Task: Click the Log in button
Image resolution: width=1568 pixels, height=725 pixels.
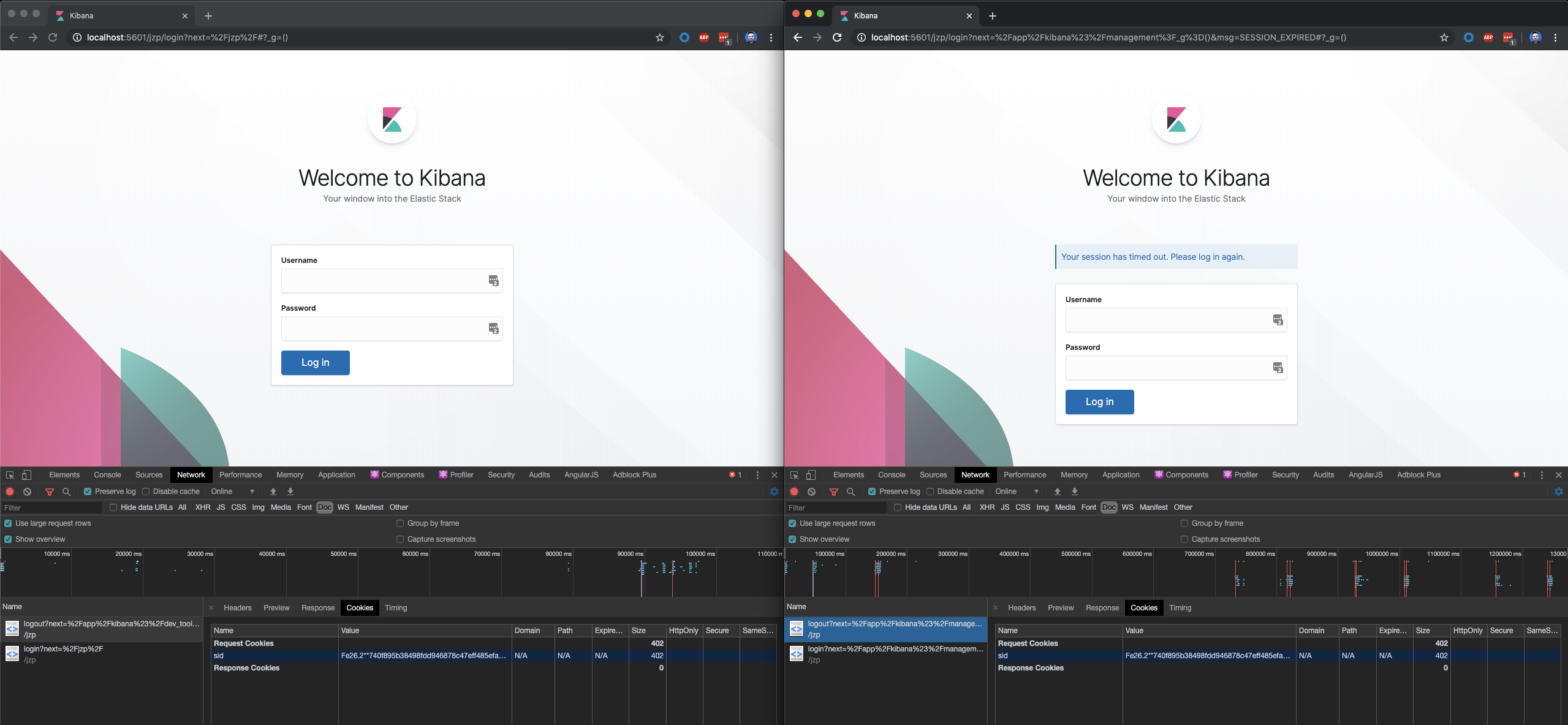Action: [315, 362]
